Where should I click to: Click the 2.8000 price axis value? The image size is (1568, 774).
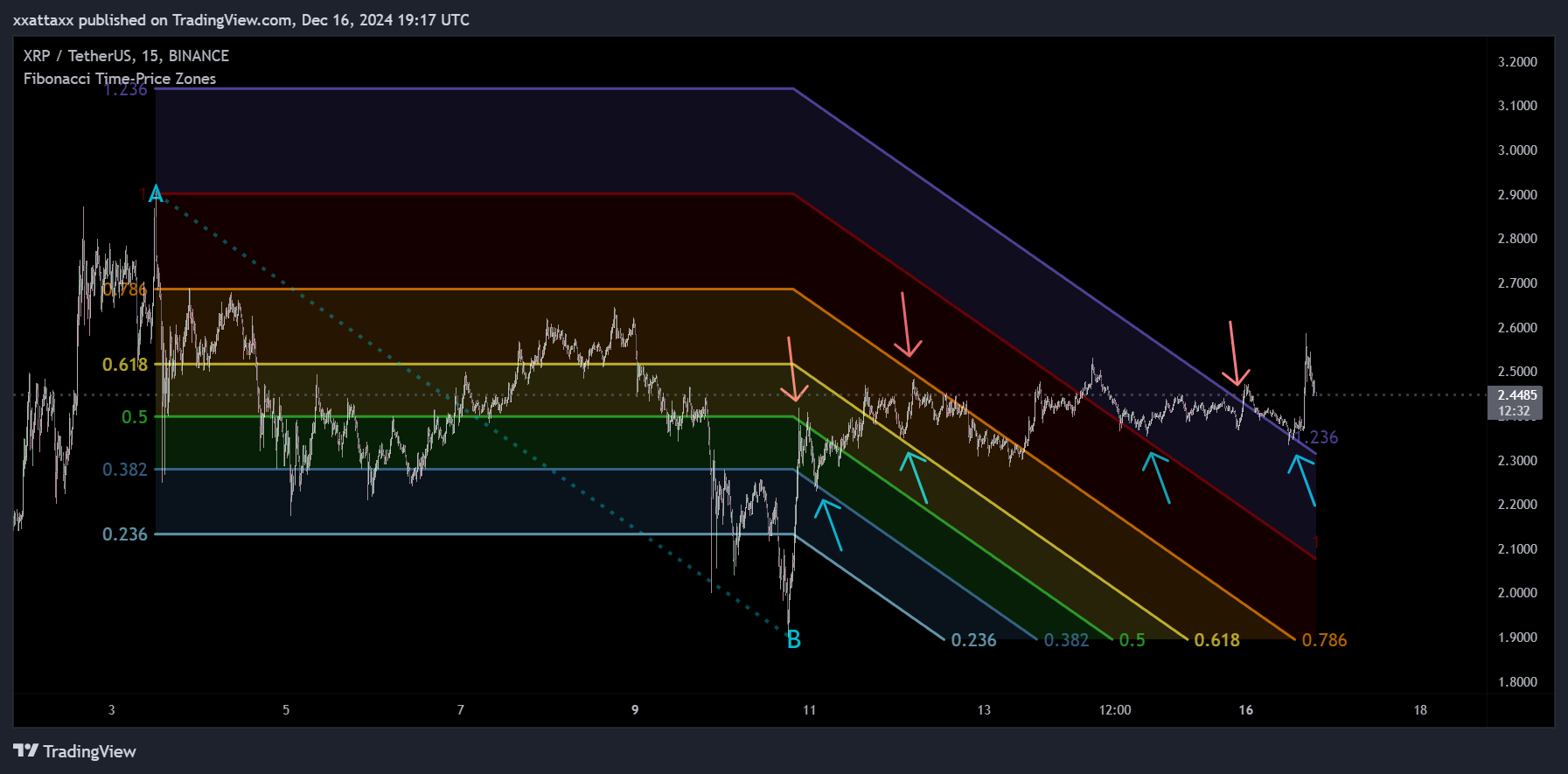tap(1517, 239)
